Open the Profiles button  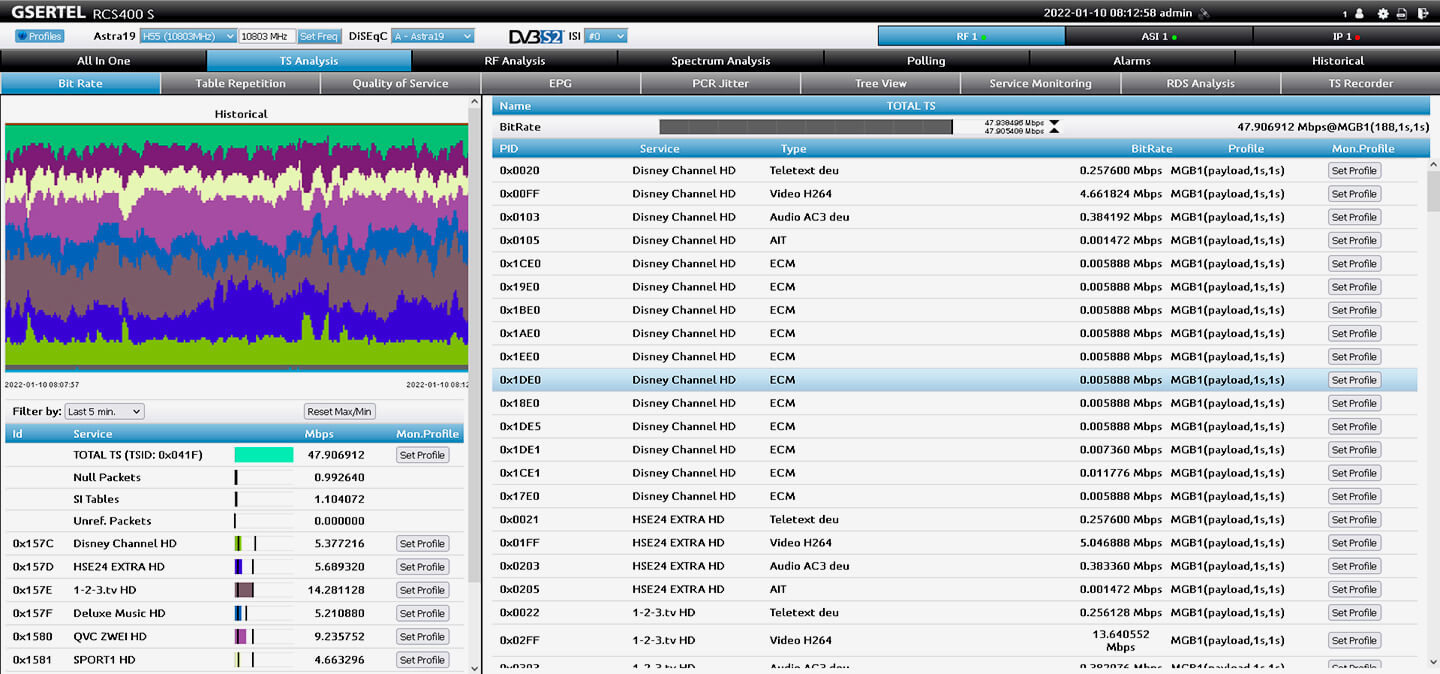[x=40, y=36]
